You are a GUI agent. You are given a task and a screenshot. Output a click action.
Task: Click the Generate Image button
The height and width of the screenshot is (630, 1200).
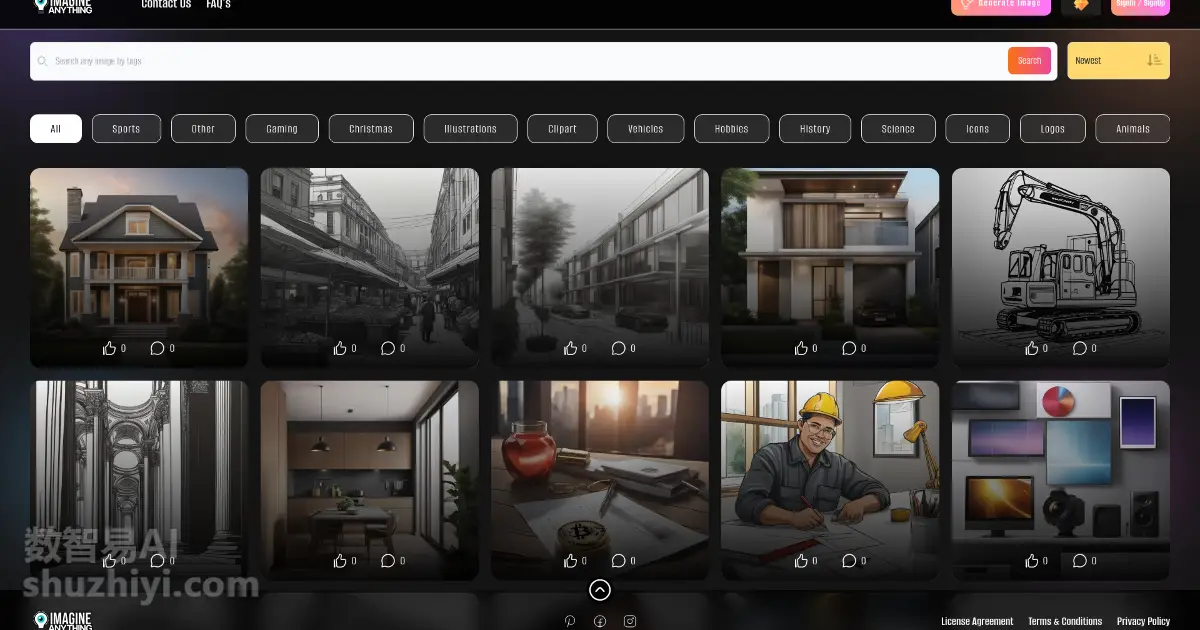1001,5
